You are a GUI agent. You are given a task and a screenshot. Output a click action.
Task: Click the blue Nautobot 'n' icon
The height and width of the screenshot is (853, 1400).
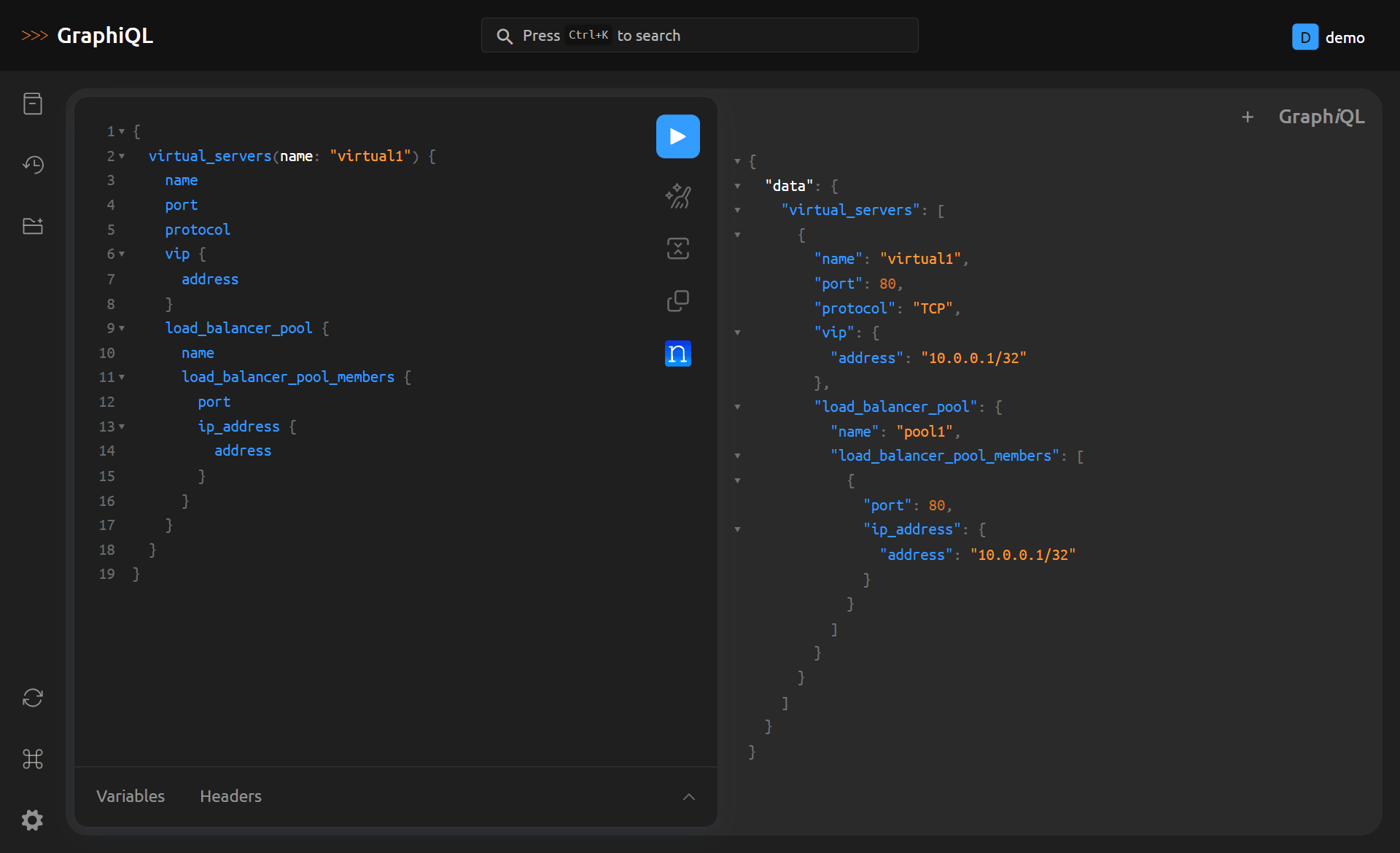[677, 354]
